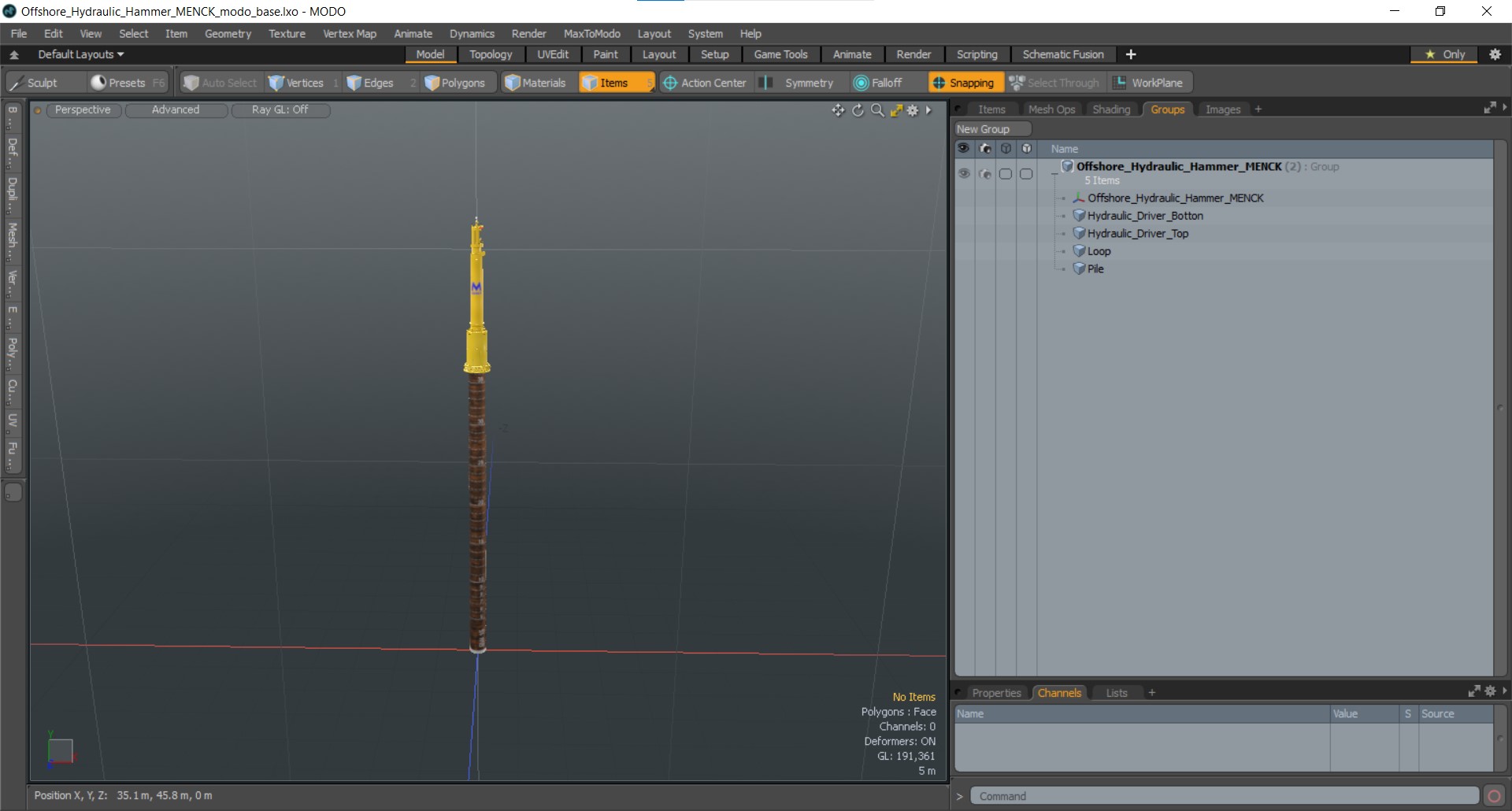Add a new layout tab

tap(1131, 54)
